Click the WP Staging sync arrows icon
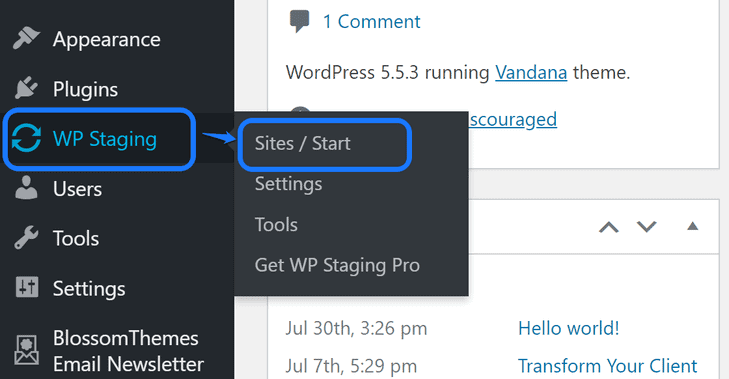 [x=26, y=138]
